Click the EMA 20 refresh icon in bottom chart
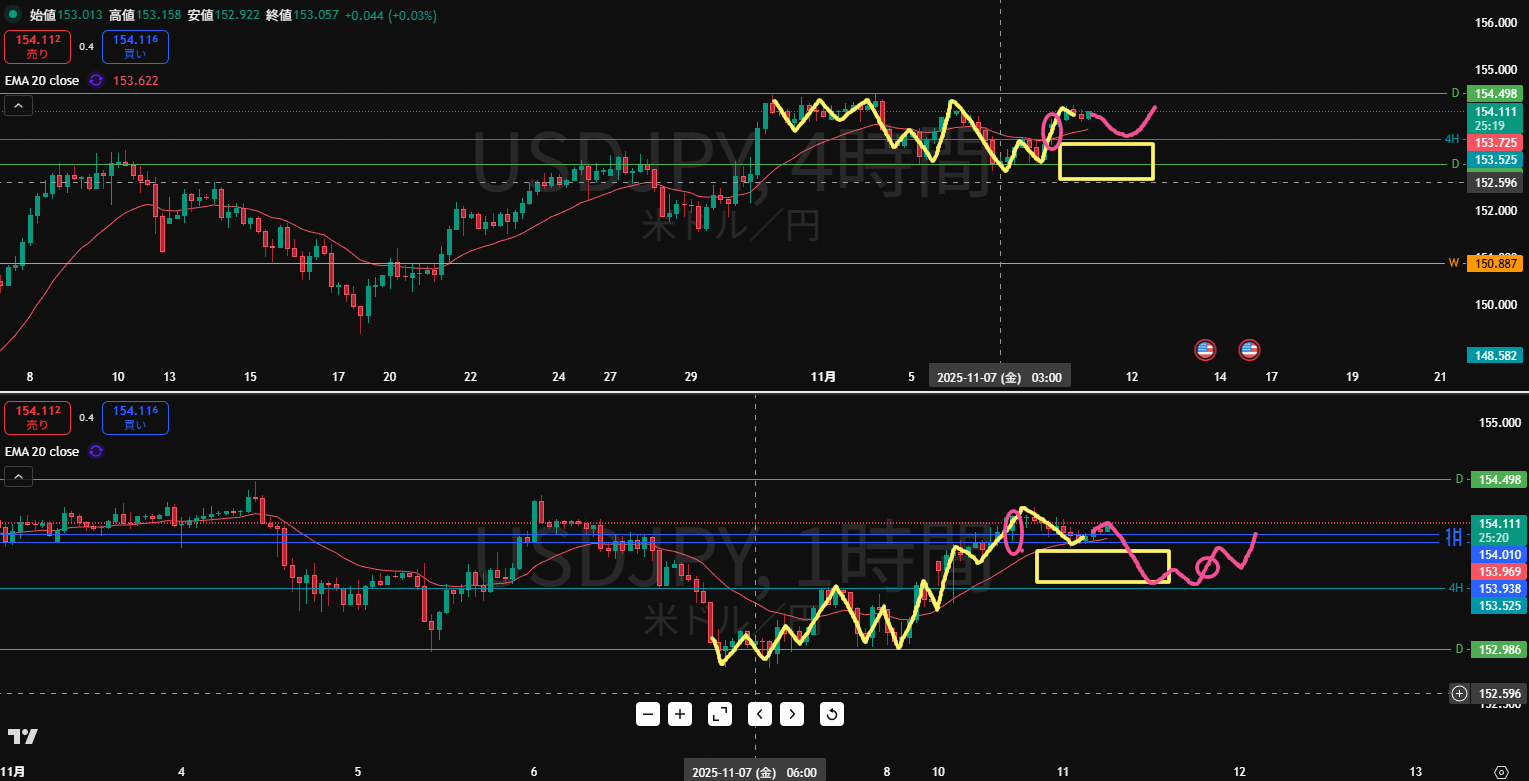 (96, 452)
